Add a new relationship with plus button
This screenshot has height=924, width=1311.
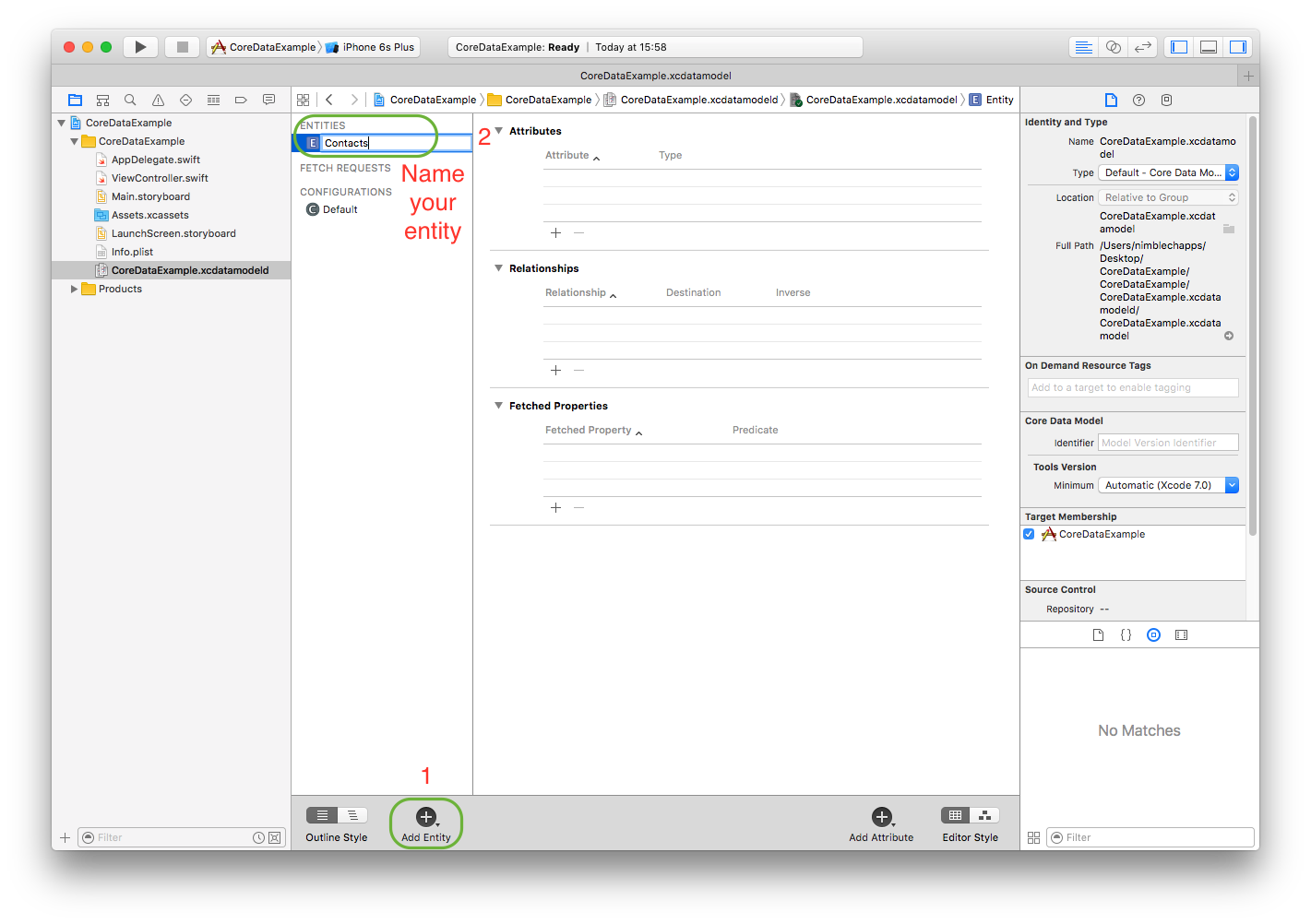(555, 371)
